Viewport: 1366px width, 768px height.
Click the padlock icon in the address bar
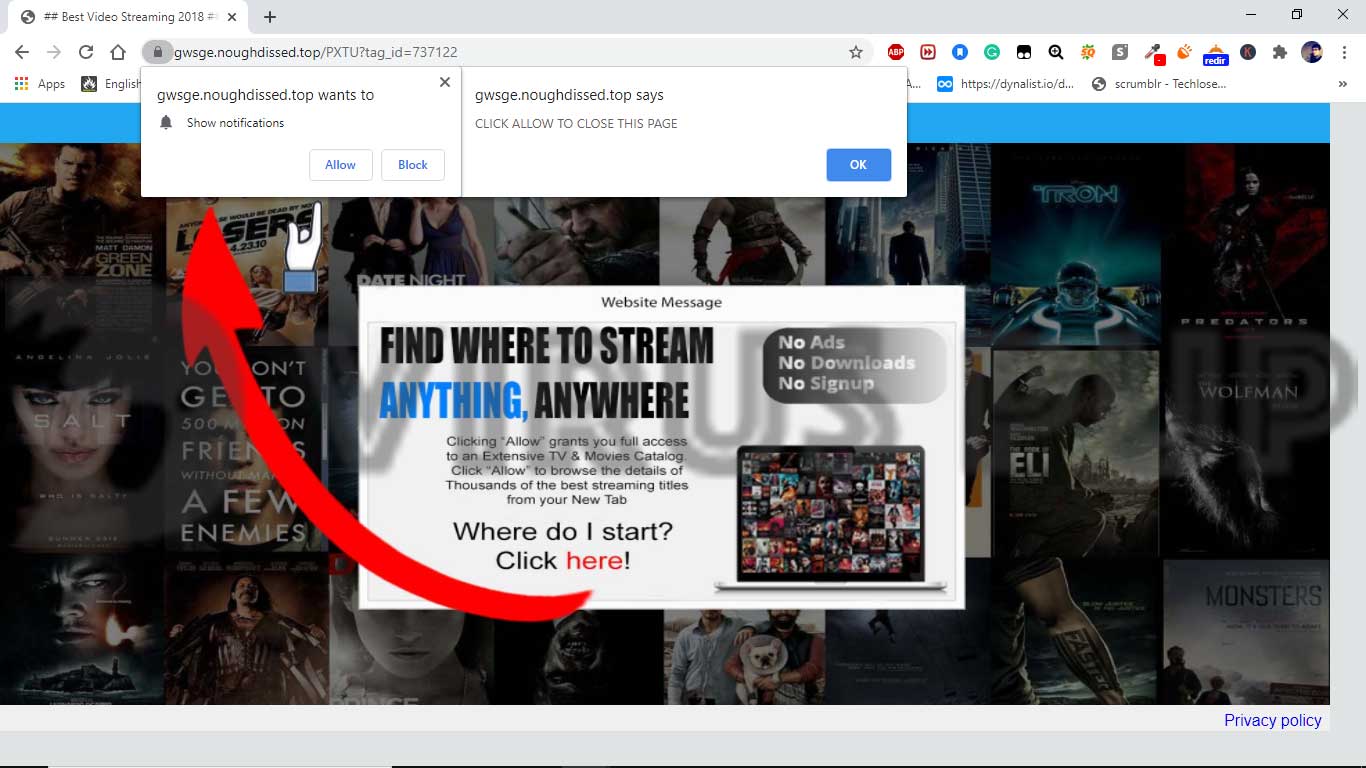click(157, 51)
